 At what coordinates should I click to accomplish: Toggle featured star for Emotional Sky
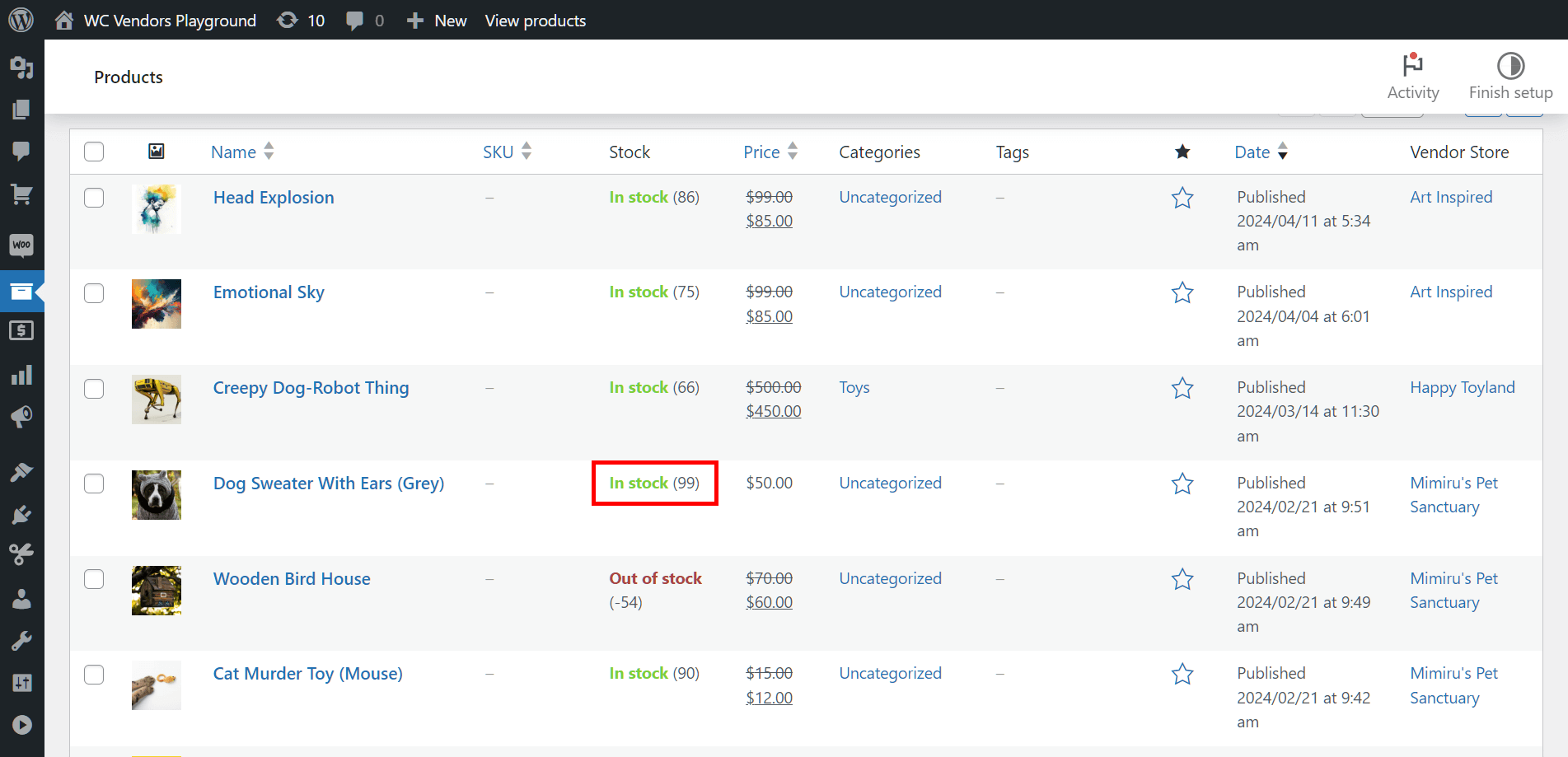[x=1182, y=292]
